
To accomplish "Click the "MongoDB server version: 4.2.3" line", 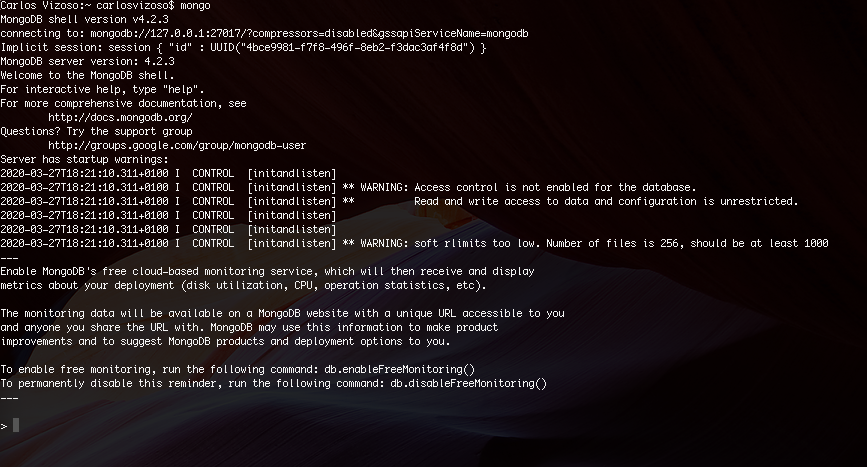I will pos(88,61).
